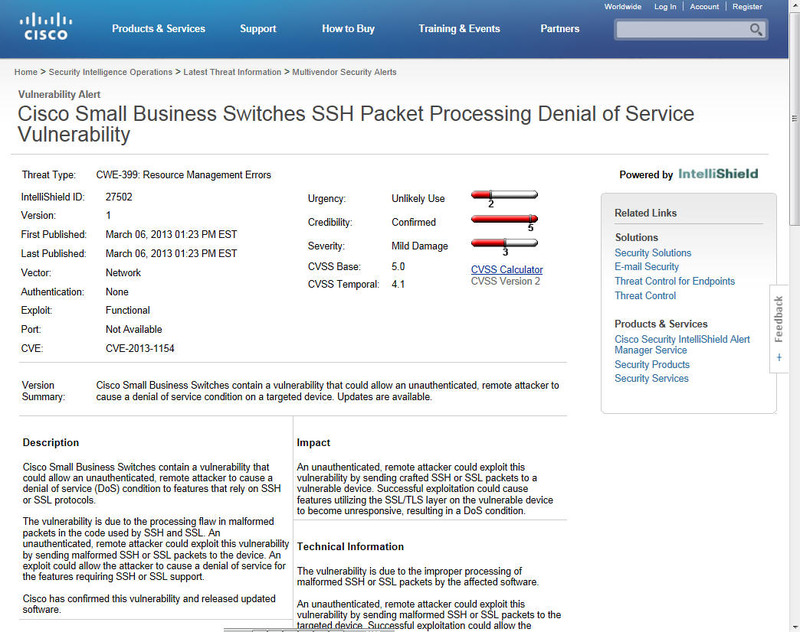Expand the Feedback side tab plus icon

[779, 357]
